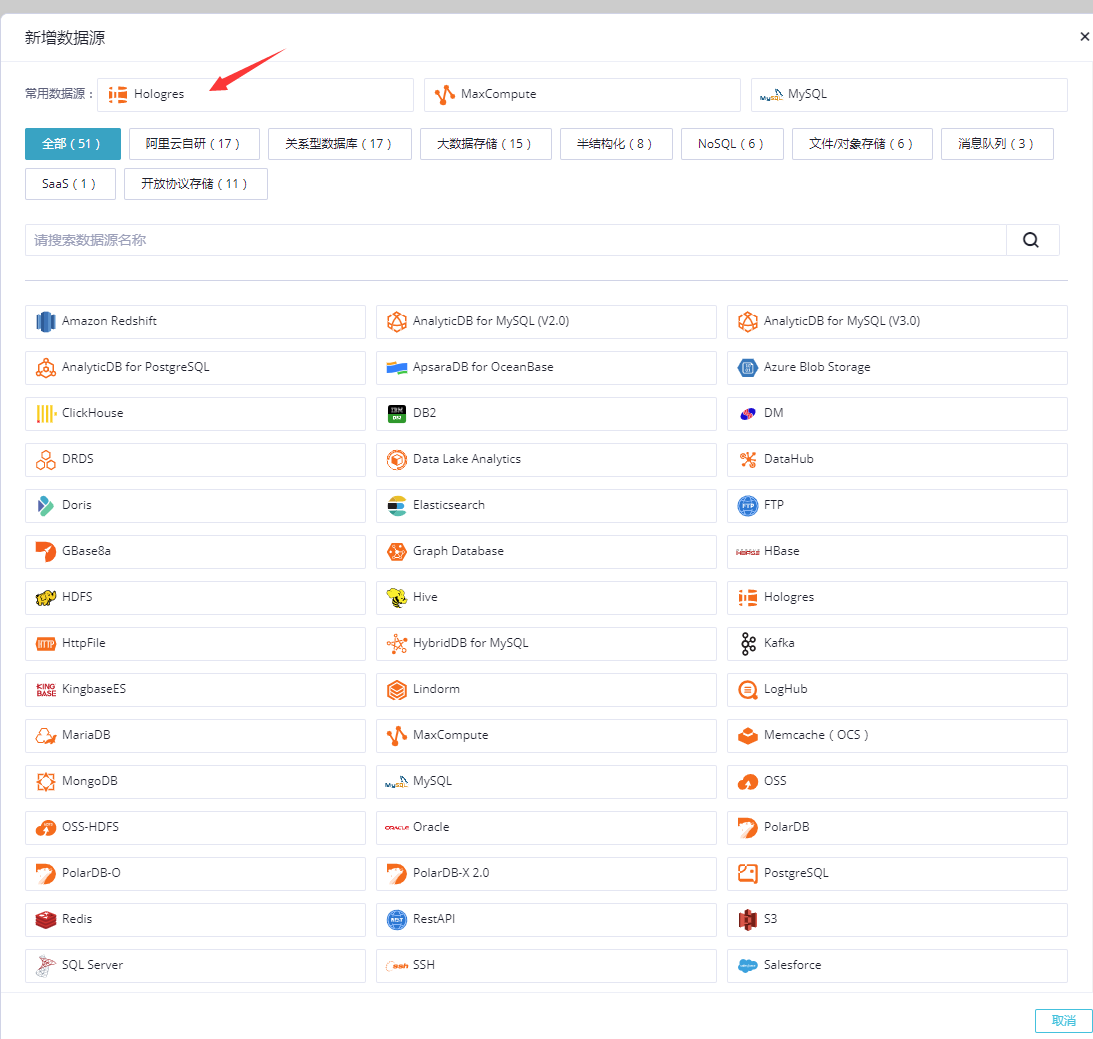This screenshot has width=1093, height=1039.
Task: Select the Oracle data source
Action: (546, 828)
